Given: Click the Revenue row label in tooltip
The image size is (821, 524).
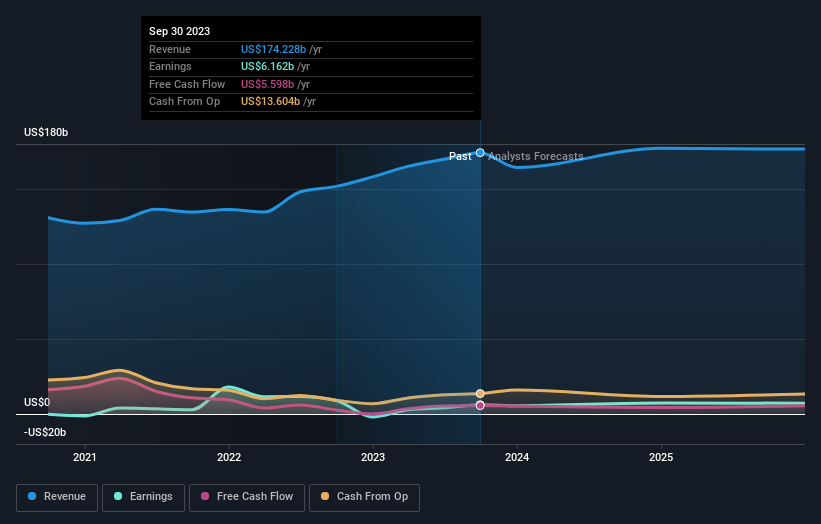Looking at the screenshot, I should [x=170, y=49].
